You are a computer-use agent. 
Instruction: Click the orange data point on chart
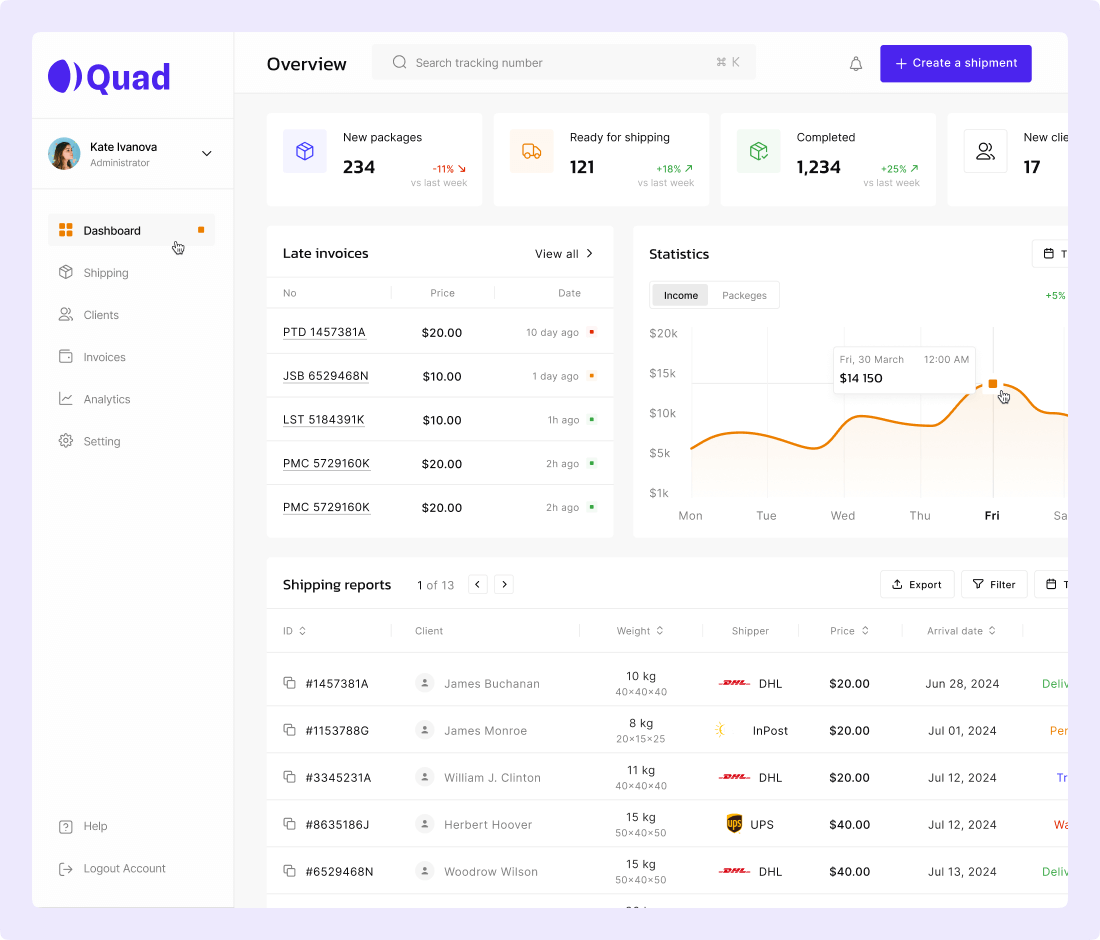pos(992,384)
